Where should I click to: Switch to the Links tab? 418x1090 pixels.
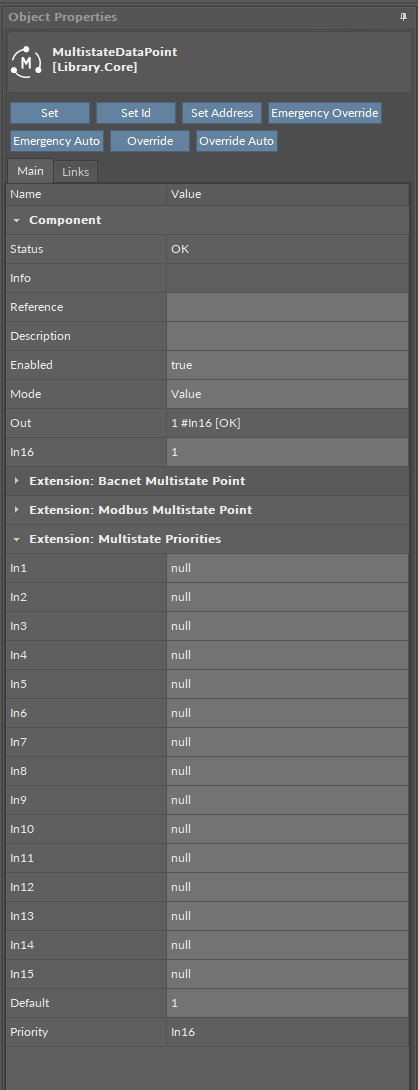point(76,172)
